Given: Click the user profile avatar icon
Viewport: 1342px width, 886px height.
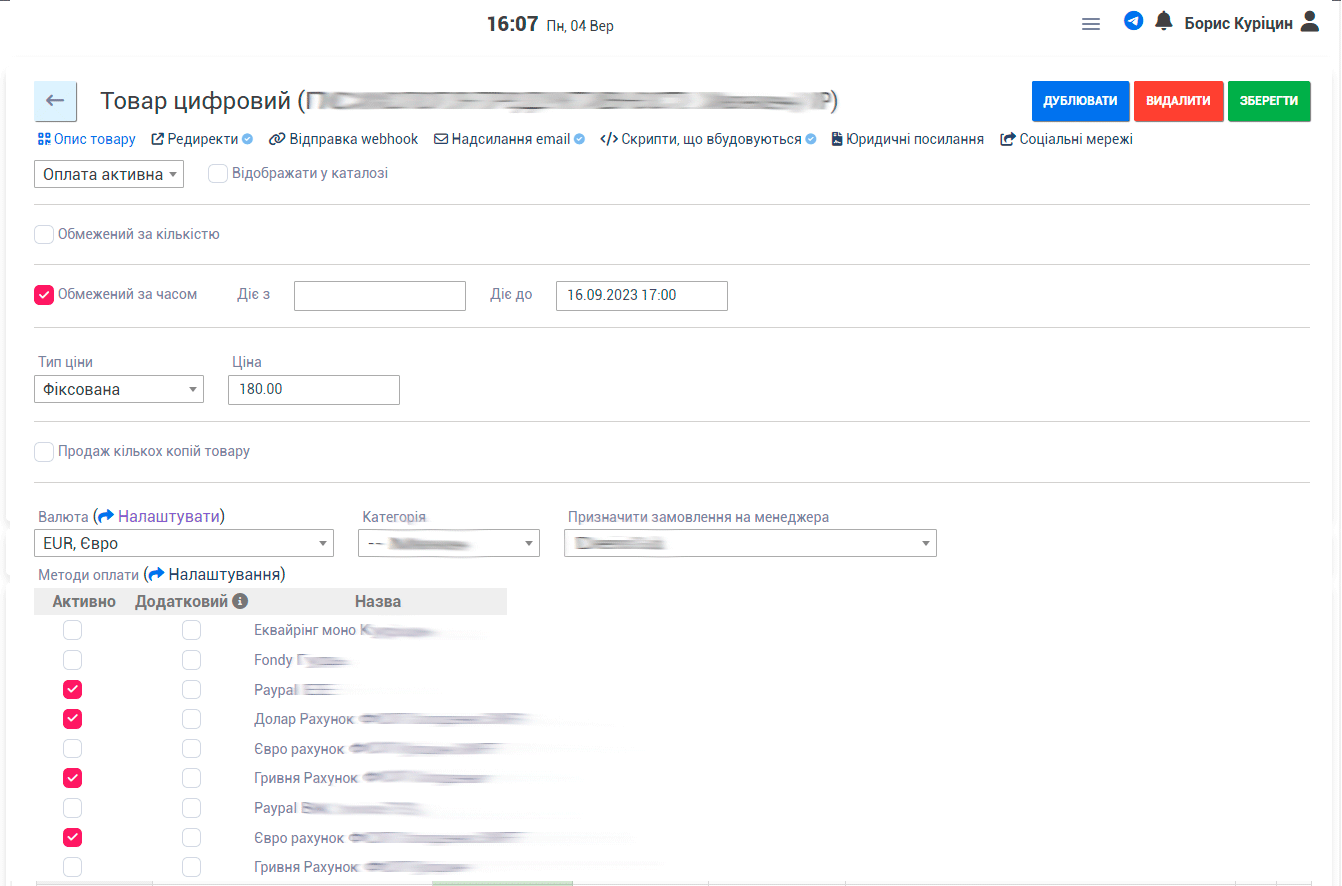Looking at the screenshot, I should (x=1310, y=22).
